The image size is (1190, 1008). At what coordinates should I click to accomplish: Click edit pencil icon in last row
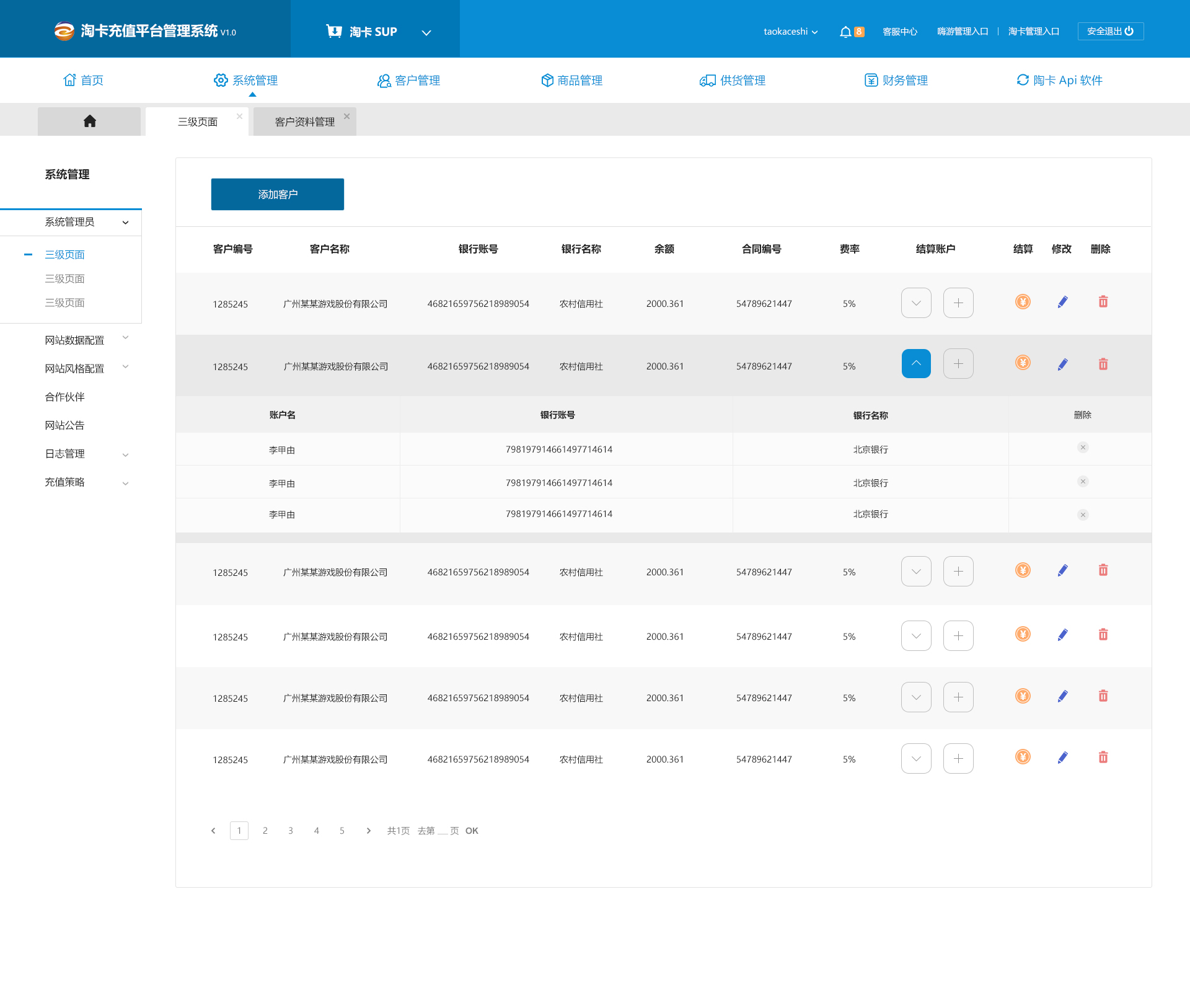[x=1062, y=758]
